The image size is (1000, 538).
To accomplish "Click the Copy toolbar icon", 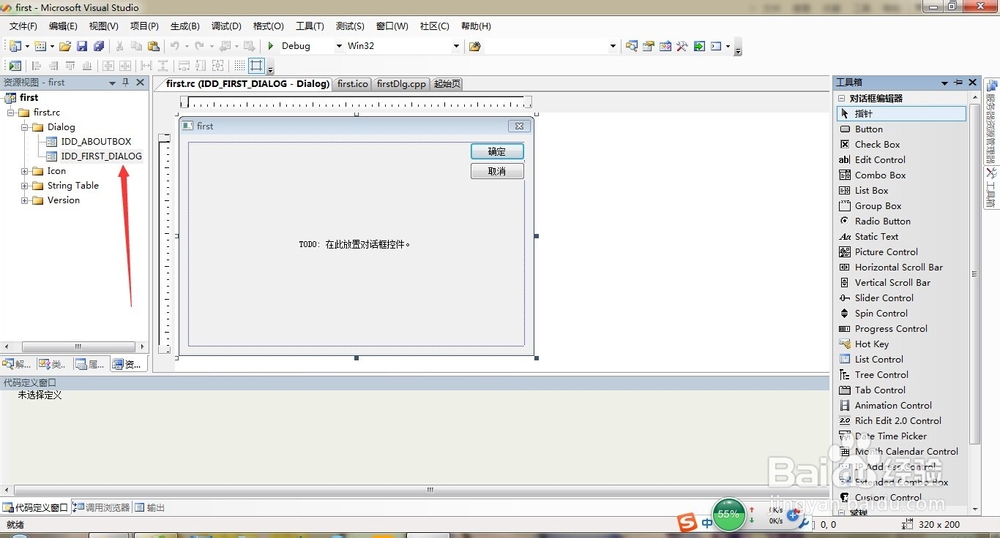I will [136, 46].
